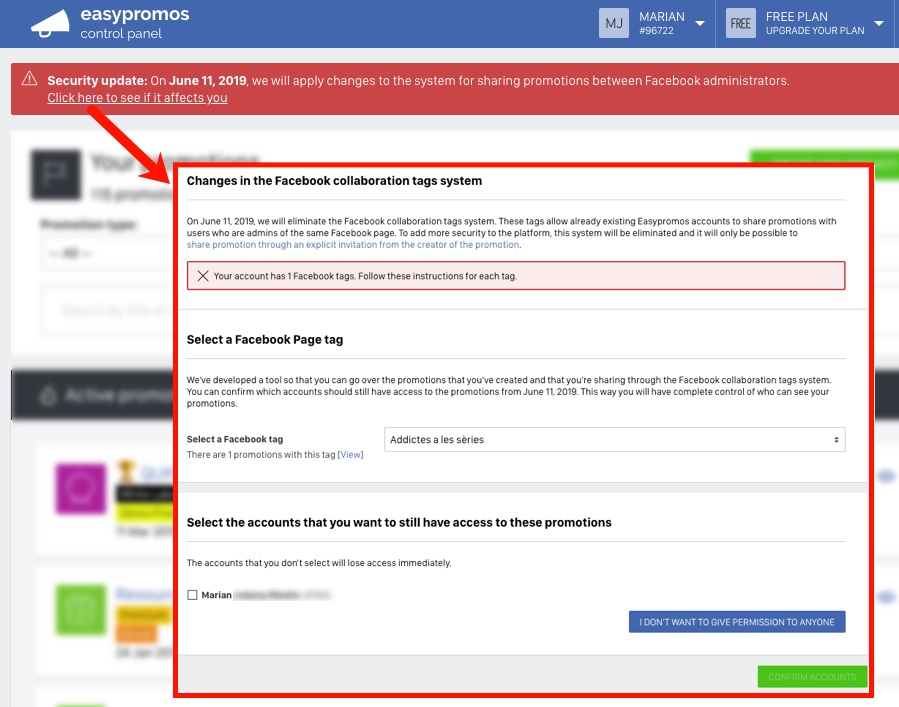Dismiss the X icon in Facebook tags alert
Image resolution: width=899 pixels, height=707 pixels.
(202, 276)
